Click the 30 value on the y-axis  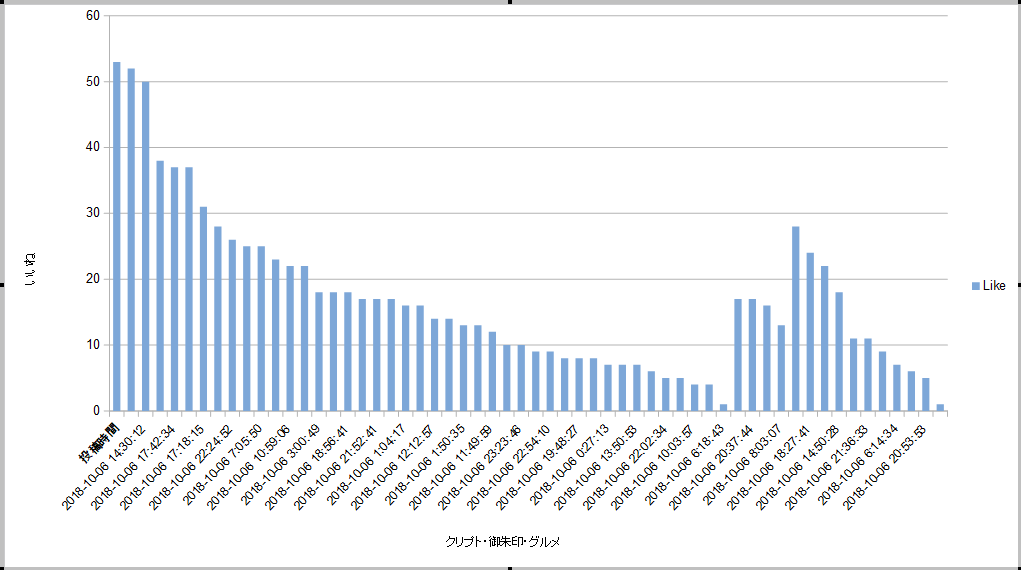[93, 213]
